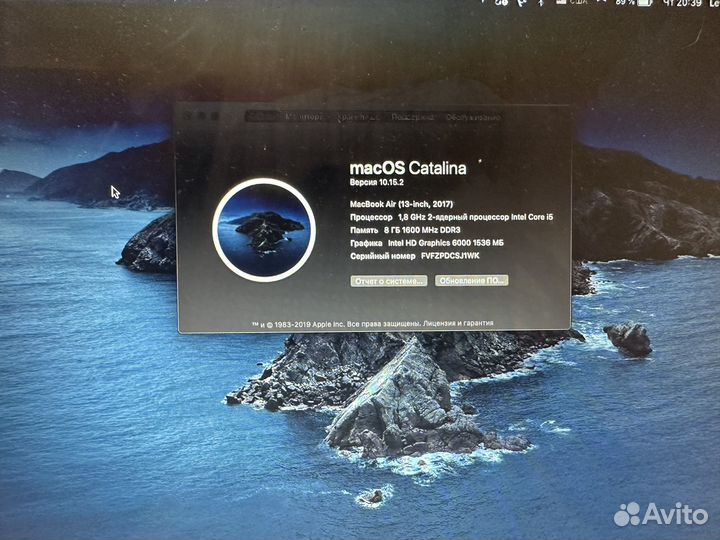Click the Обновление ПО button
Viewport: 720px width, 540px height.
click(472, 281)
